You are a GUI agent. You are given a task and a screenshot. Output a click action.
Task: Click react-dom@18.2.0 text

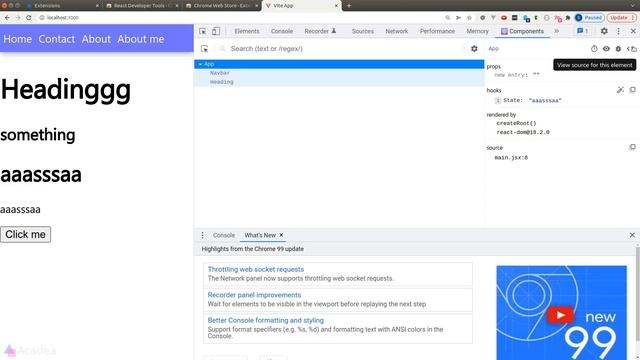(x=523, y=132)
